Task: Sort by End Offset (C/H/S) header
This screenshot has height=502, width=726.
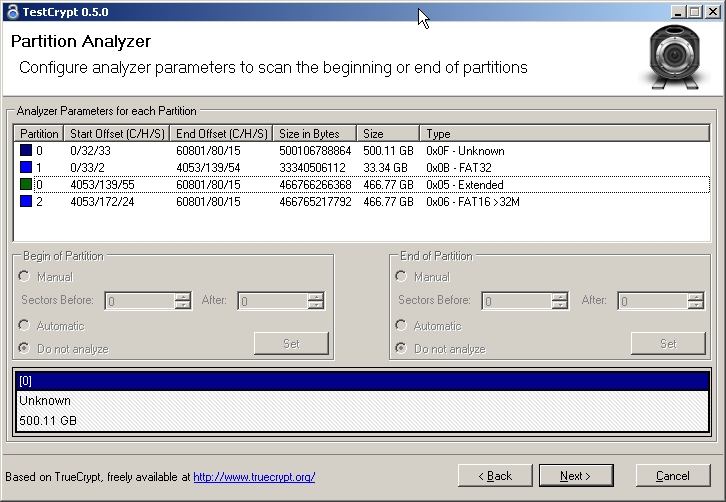Action: point(221,134)
